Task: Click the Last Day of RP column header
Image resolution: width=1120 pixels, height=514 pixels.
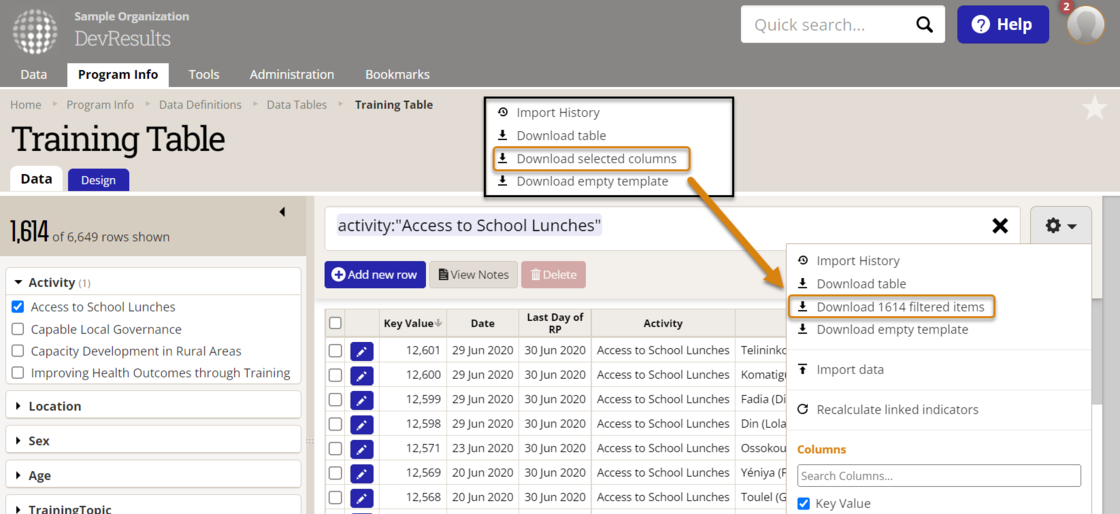Action: (555, 323)
